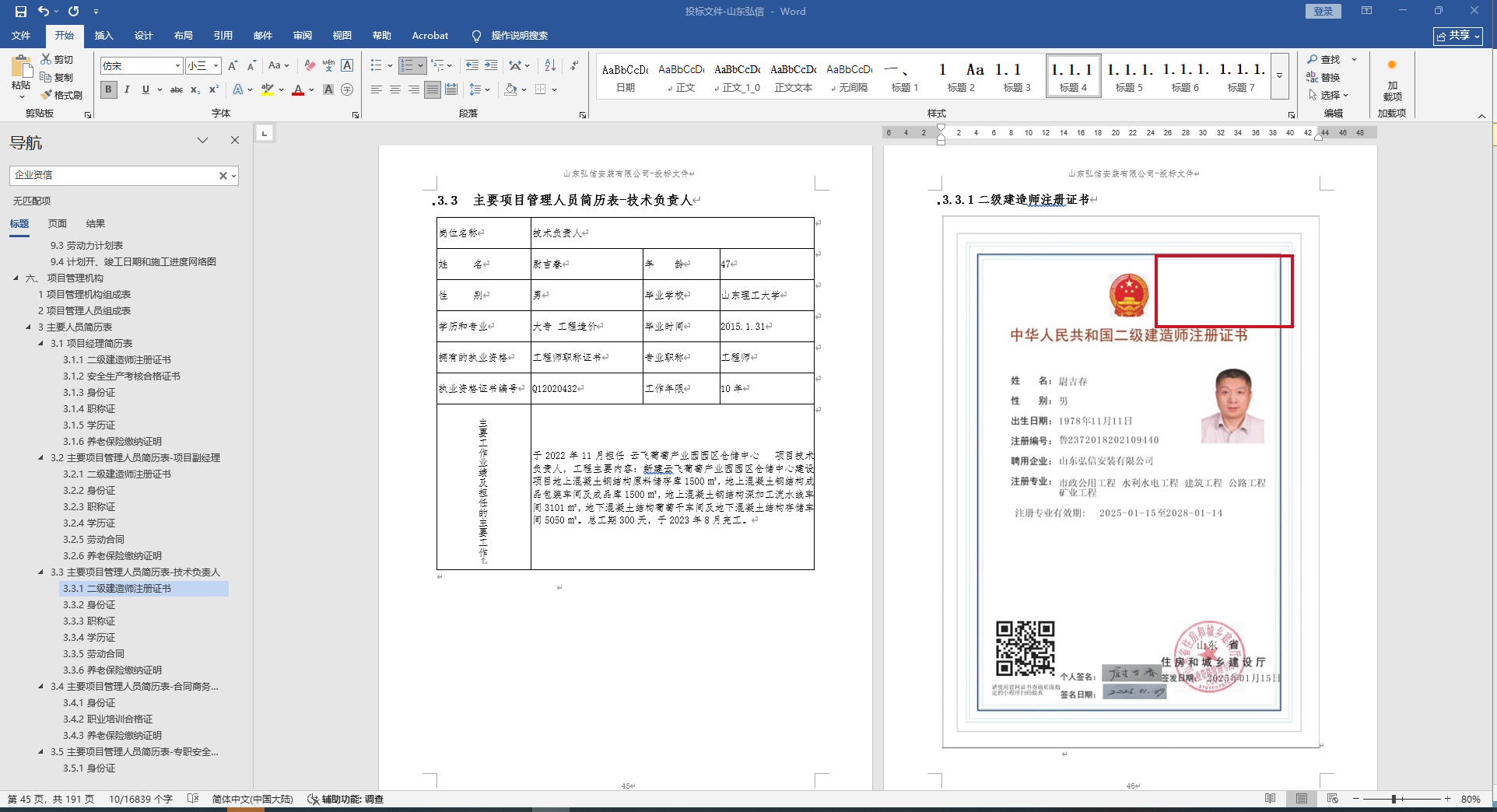The width and height of the screenshot is (1497, 812).
Task: Jump to 9.3 劳动力计划表 heading
Action: [86, 246]
